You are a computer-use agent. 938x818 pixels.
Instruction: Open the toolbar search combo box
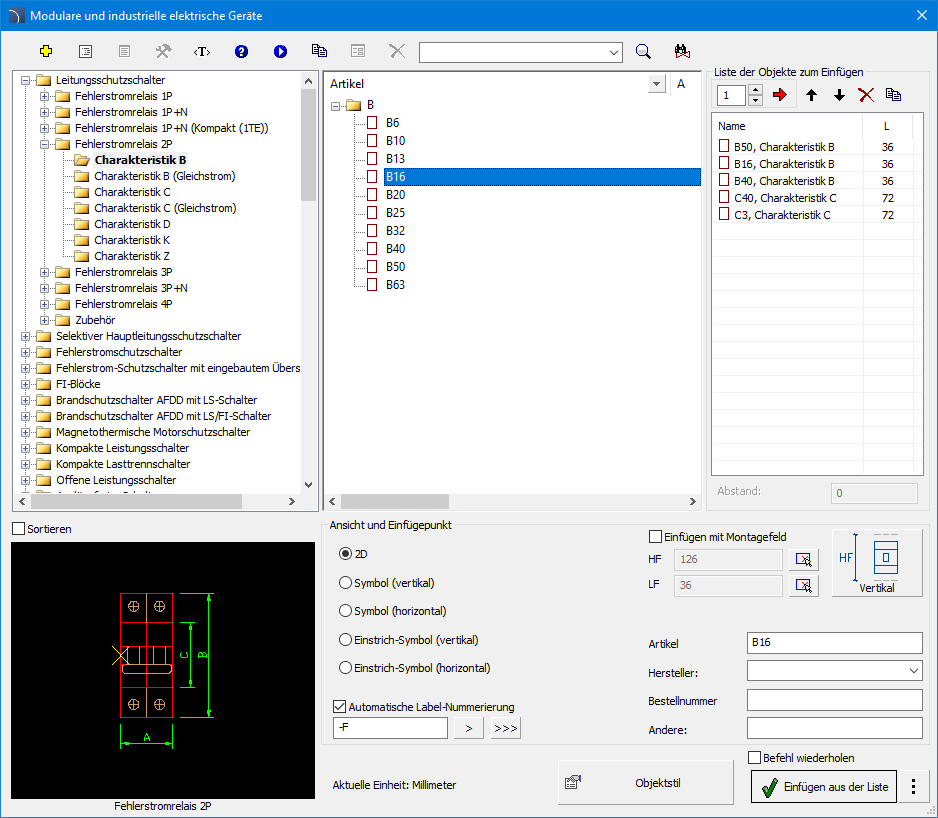pos(613,52)
